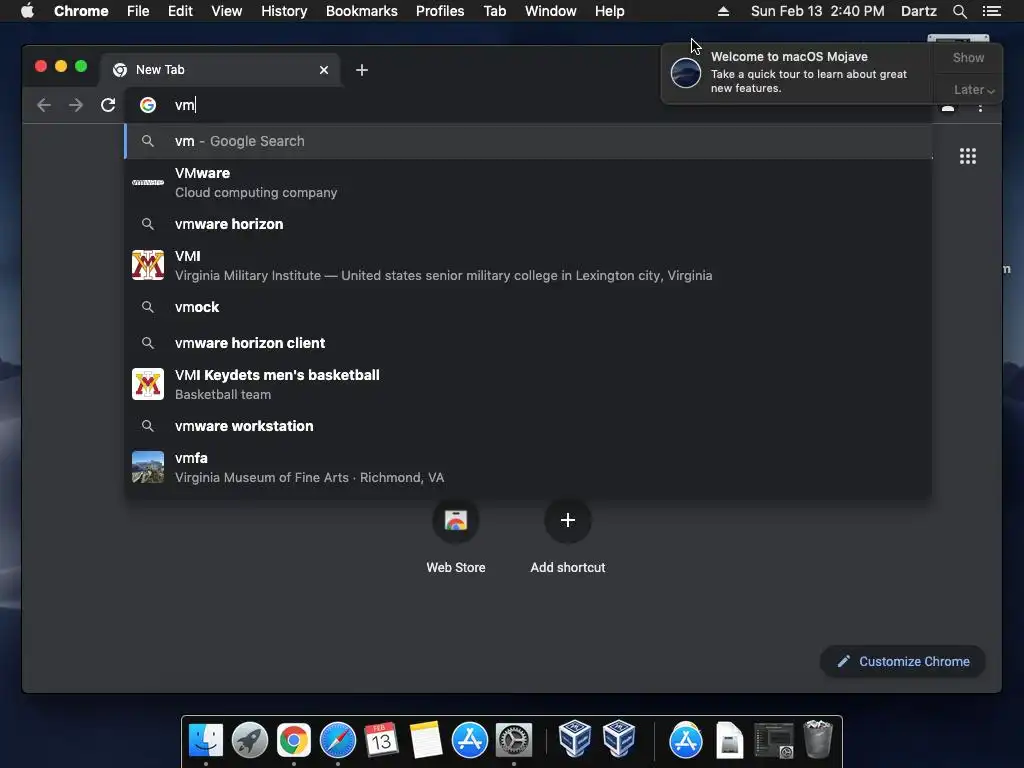Viewport: 1024px width, 768px height.
Task: Open the Chrome application menu
Action: point(81,11)
